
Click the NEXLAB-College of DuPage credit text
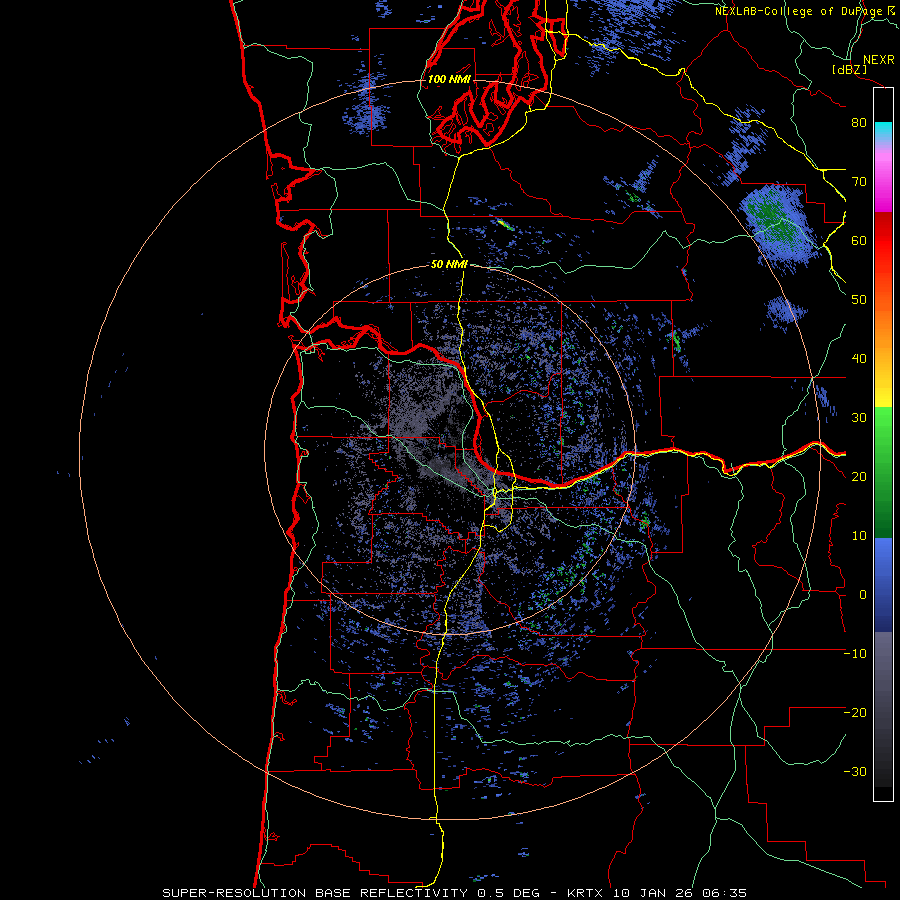coord(801,11)
